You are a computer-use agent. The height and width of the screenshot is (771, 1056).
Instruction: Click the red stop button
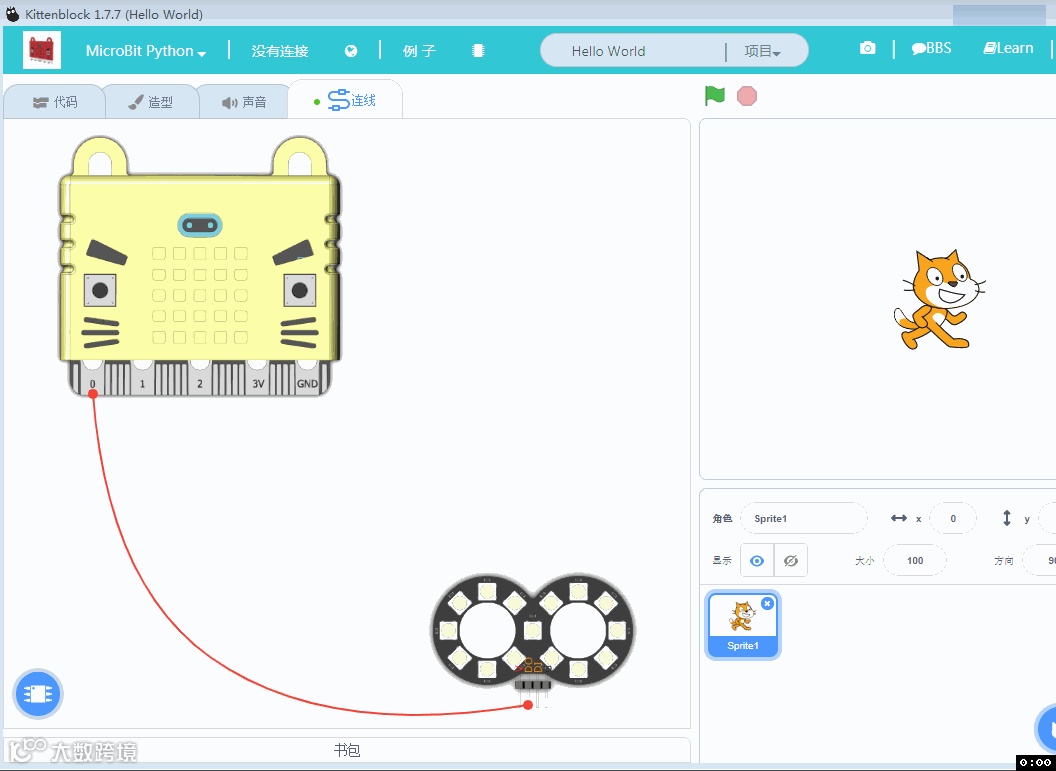(x=747, y=96)
